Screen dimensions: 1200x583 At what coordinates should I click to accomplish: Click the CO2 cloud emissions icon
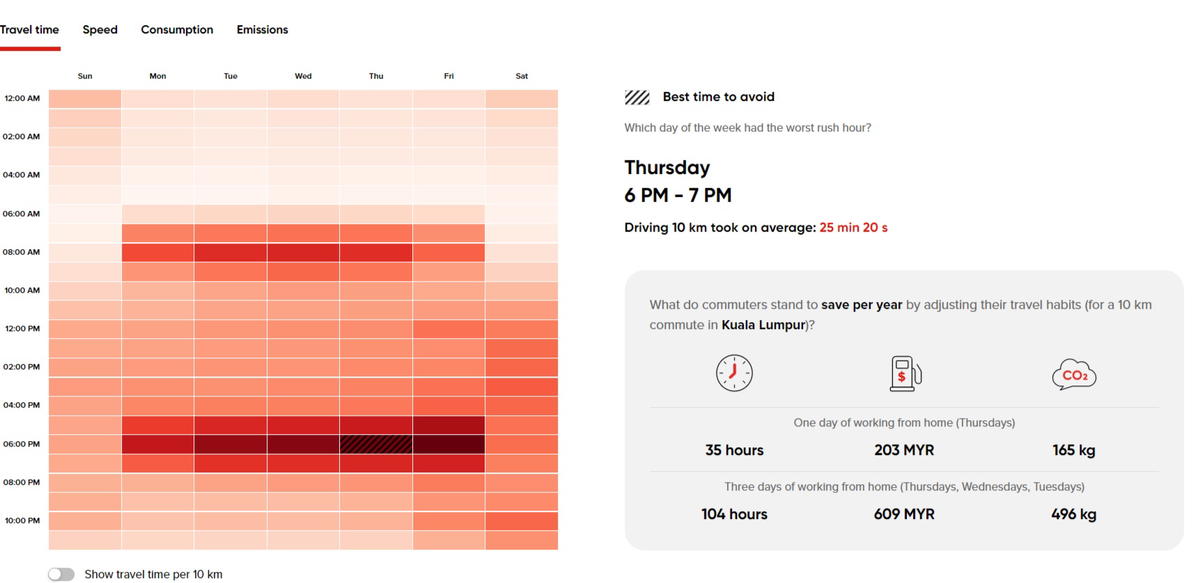click(1074, 374)
